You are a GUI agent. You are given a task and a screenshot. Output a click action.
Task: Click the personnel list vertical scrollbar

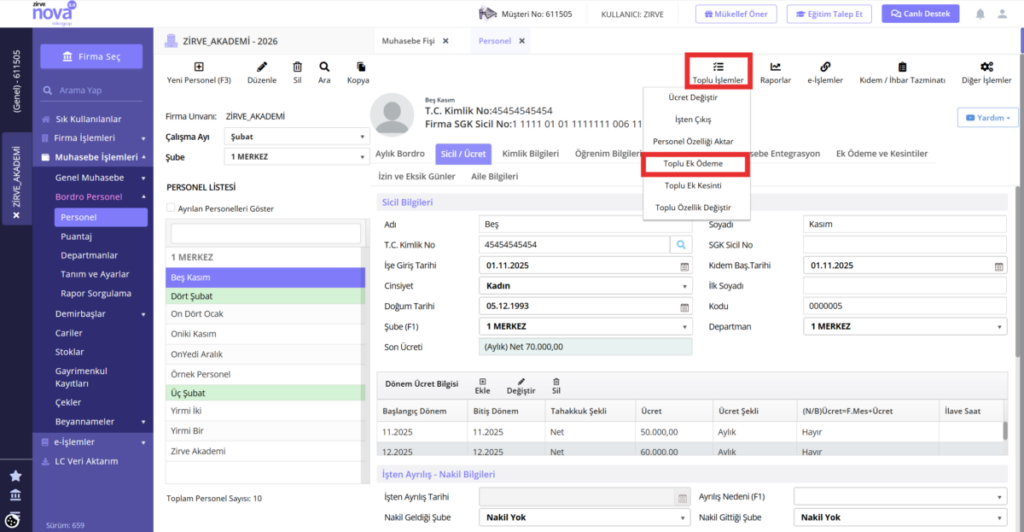pos(366,366)
